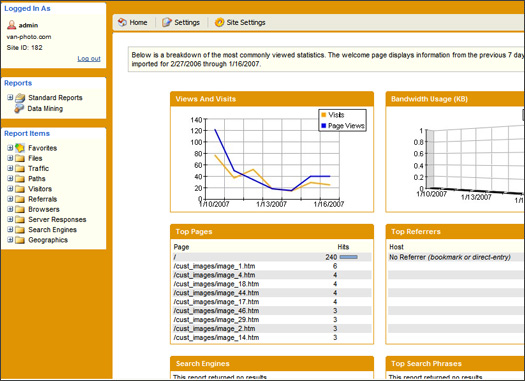Click the Views And Visits chart
Screen dimensions: 525x381
coord(272,159)
